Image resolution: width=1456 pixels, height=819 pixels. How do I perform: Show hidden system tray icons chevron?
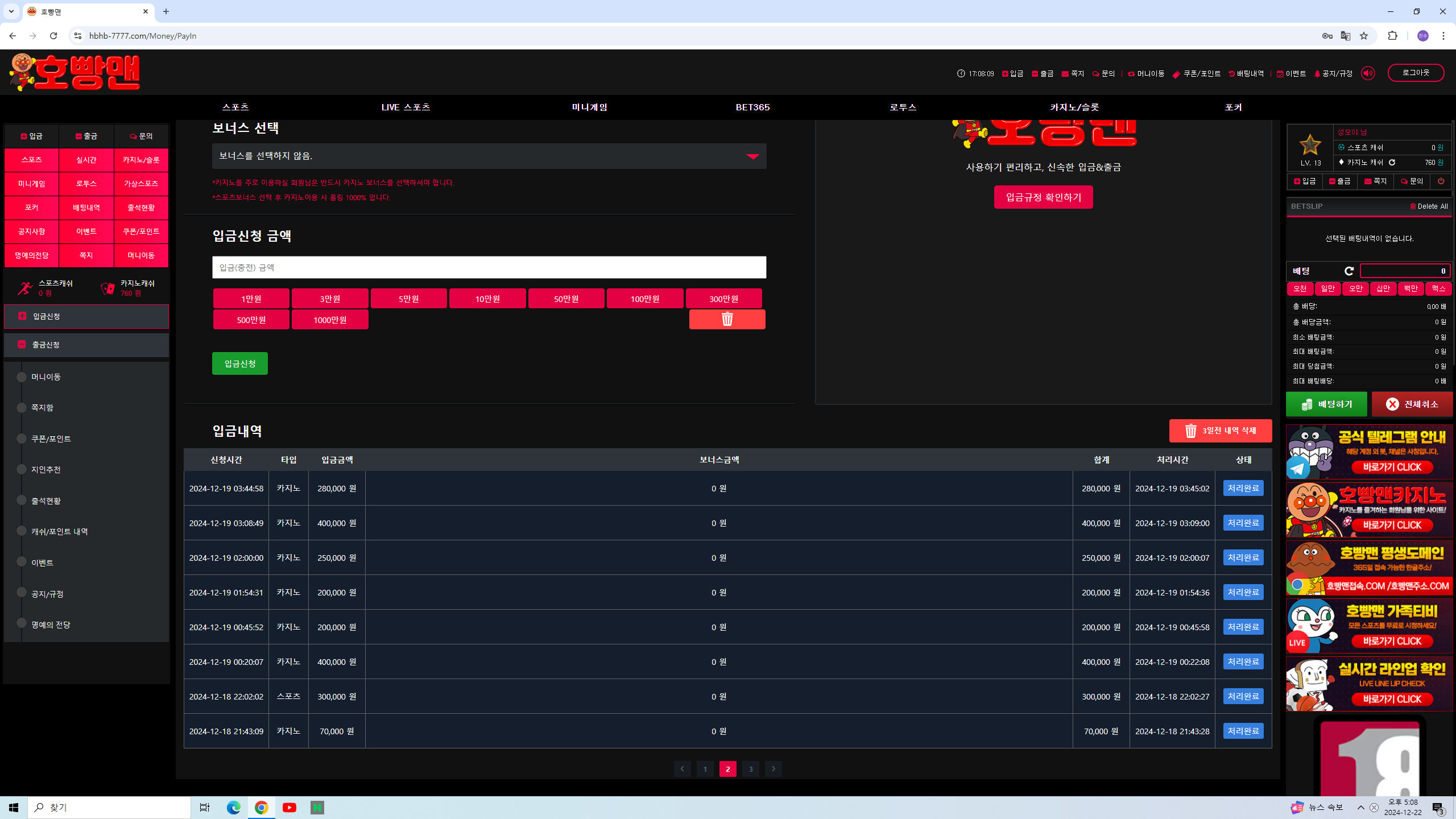pyautogui.click(x=1360, y=808)
